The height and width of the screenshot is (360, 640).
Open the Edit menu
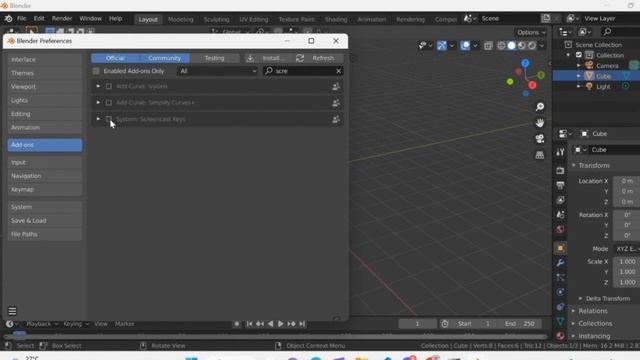click(39, 18)
